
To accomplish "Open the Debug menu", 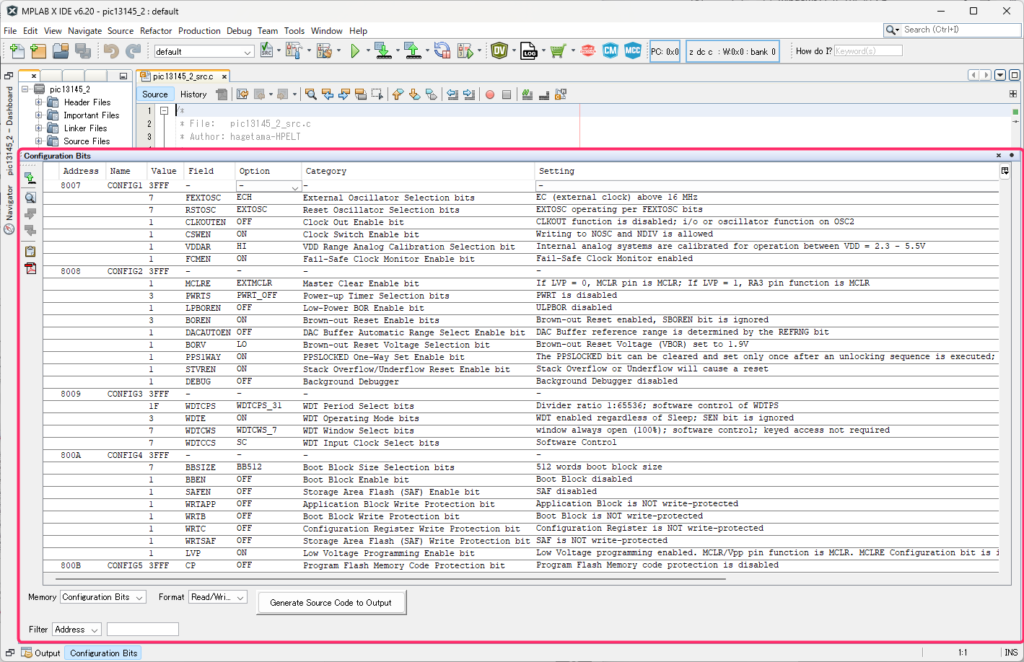I will tap(239, 31).
